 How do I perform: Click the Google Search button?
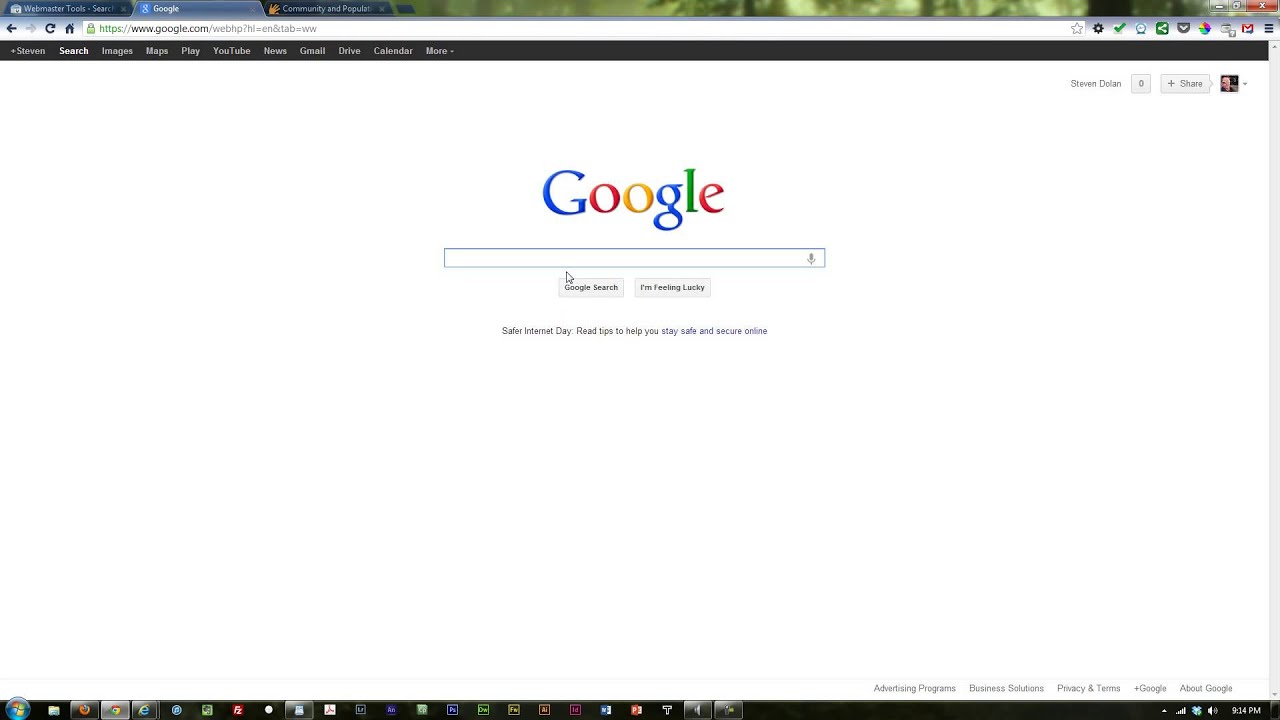click(591, 287)
